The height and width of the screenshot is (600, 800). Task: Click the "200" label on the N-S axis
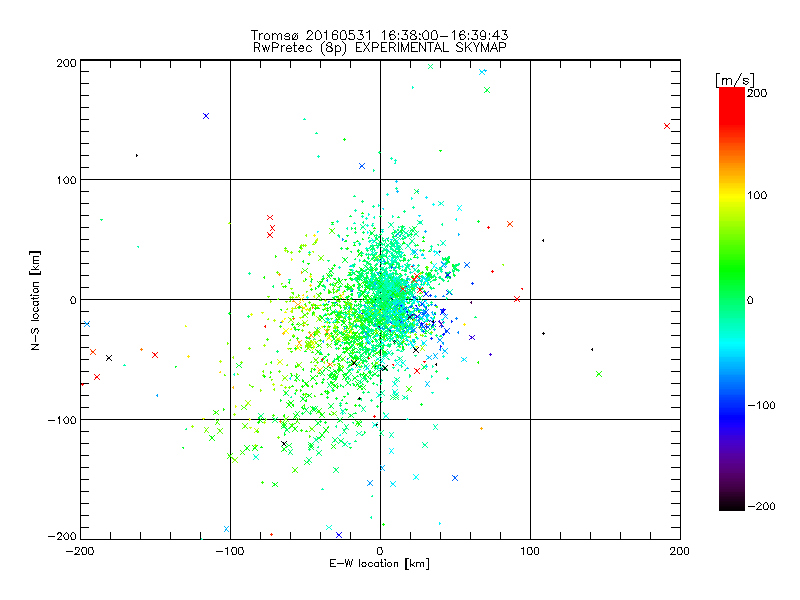click(x=66, y=63)
